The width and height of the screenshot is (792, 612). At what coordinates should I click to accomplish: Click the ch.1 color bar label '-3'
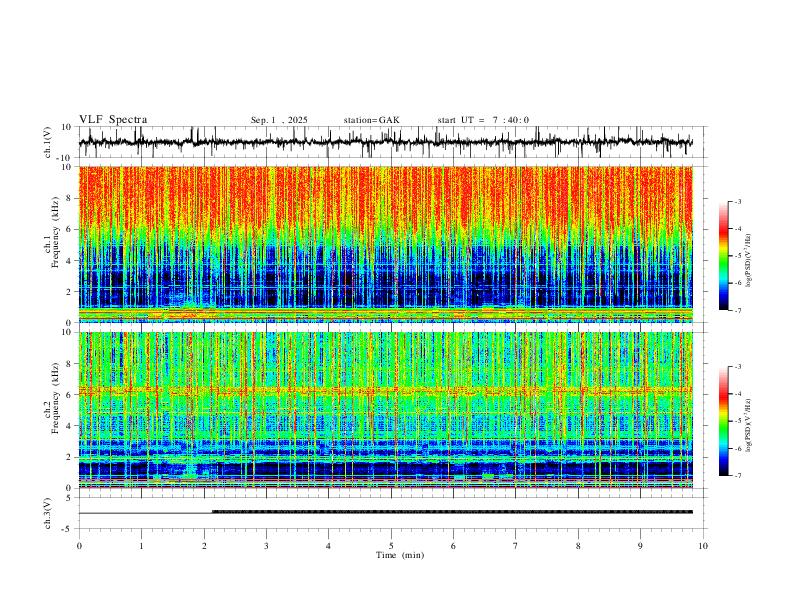[x=737, y=201]
